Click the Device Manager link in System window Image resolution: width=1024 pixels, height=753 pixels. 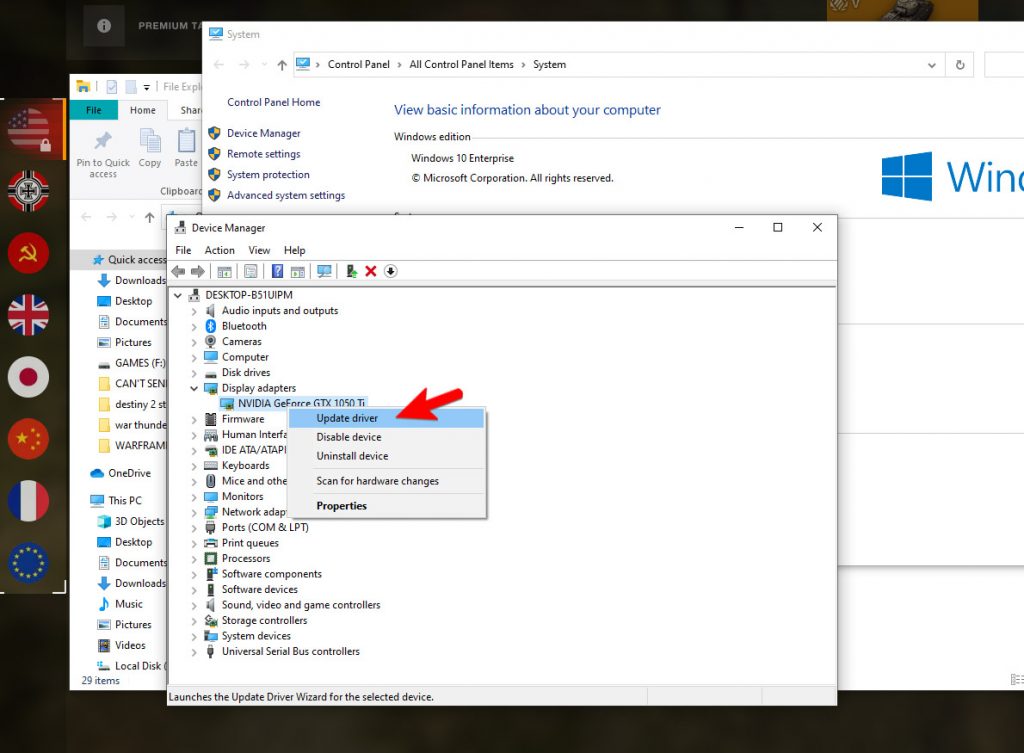tap(264, 133)
